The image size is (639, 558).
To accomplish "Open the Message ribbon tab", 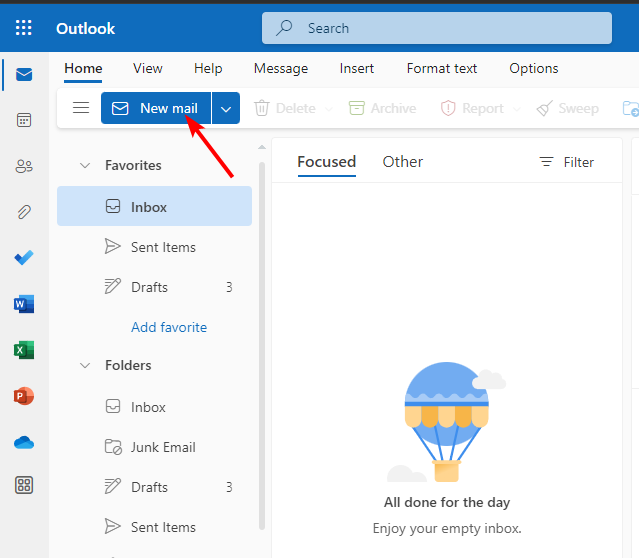I will tap(281, 68).
